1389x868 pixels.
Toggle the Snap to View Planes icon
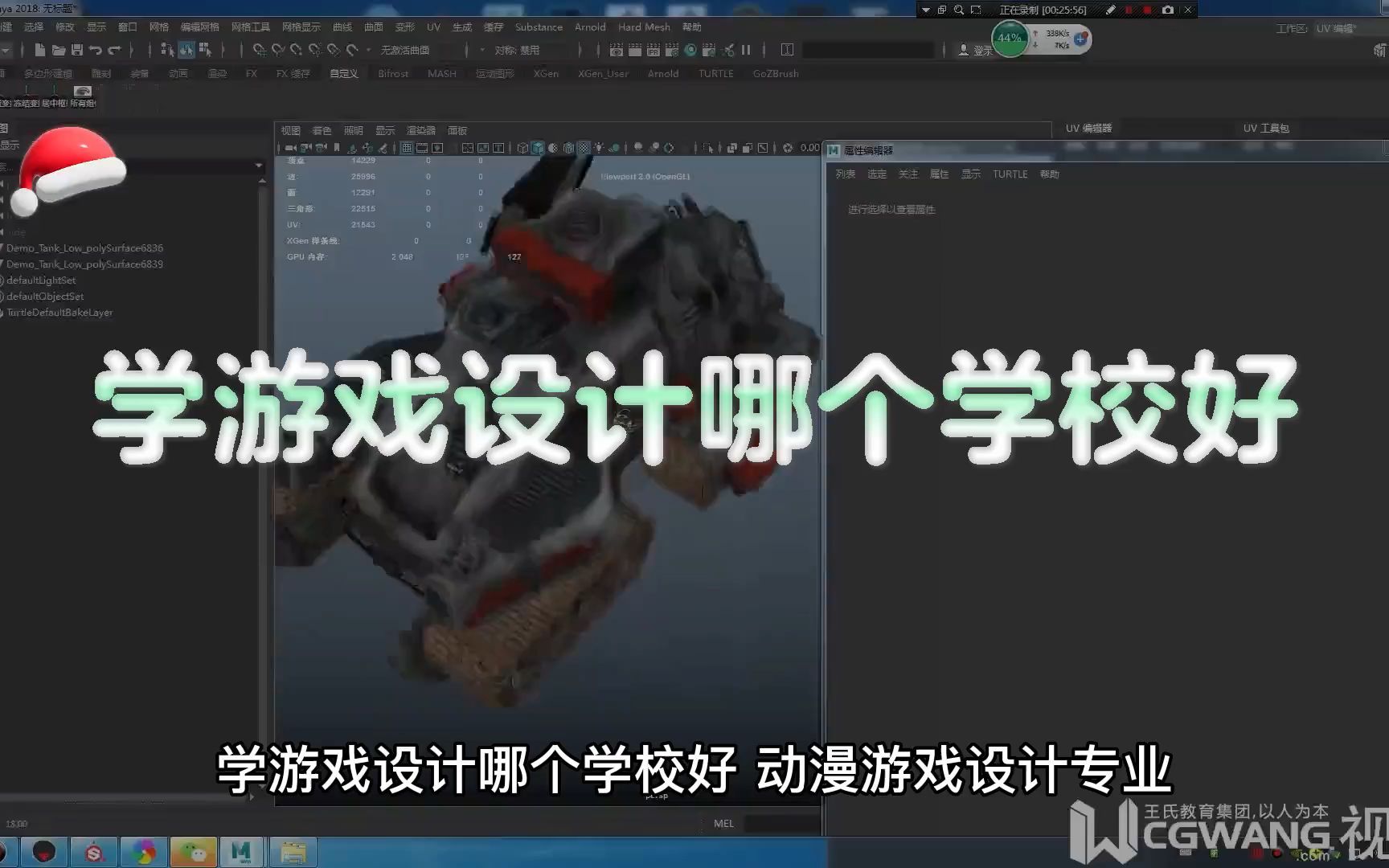333,50
